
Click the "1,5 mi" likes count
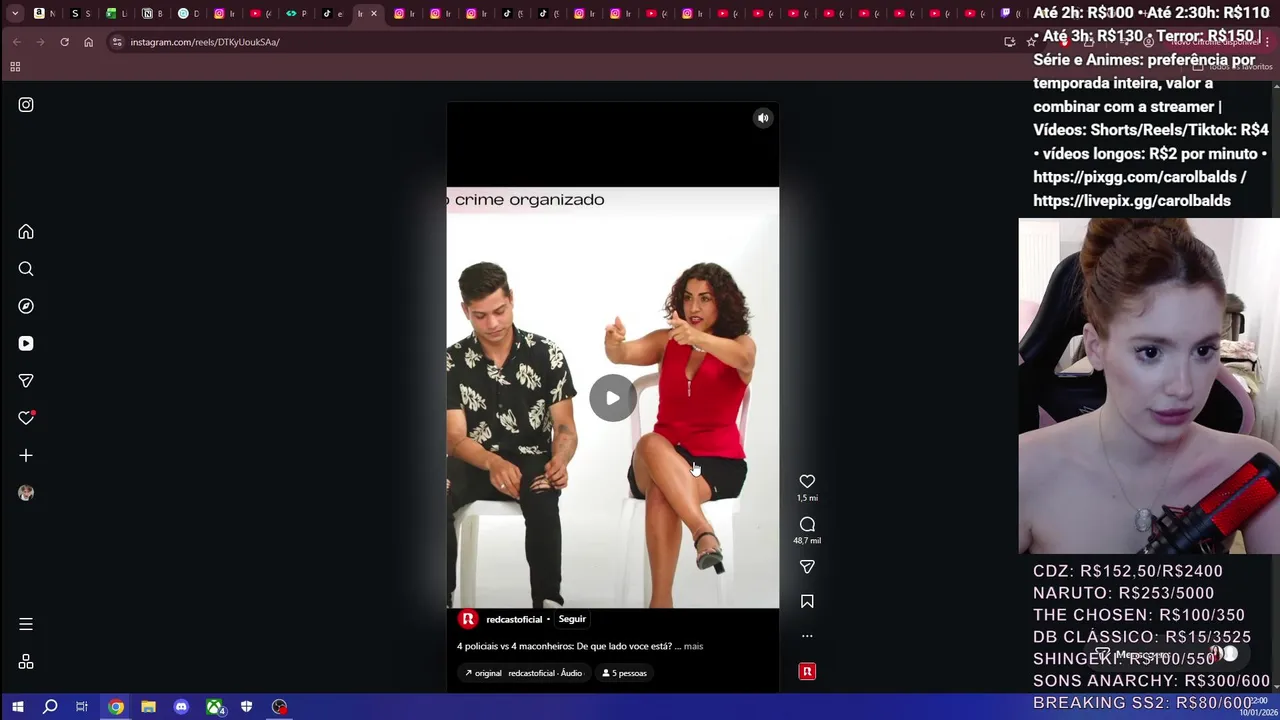(x=807, y=498)
